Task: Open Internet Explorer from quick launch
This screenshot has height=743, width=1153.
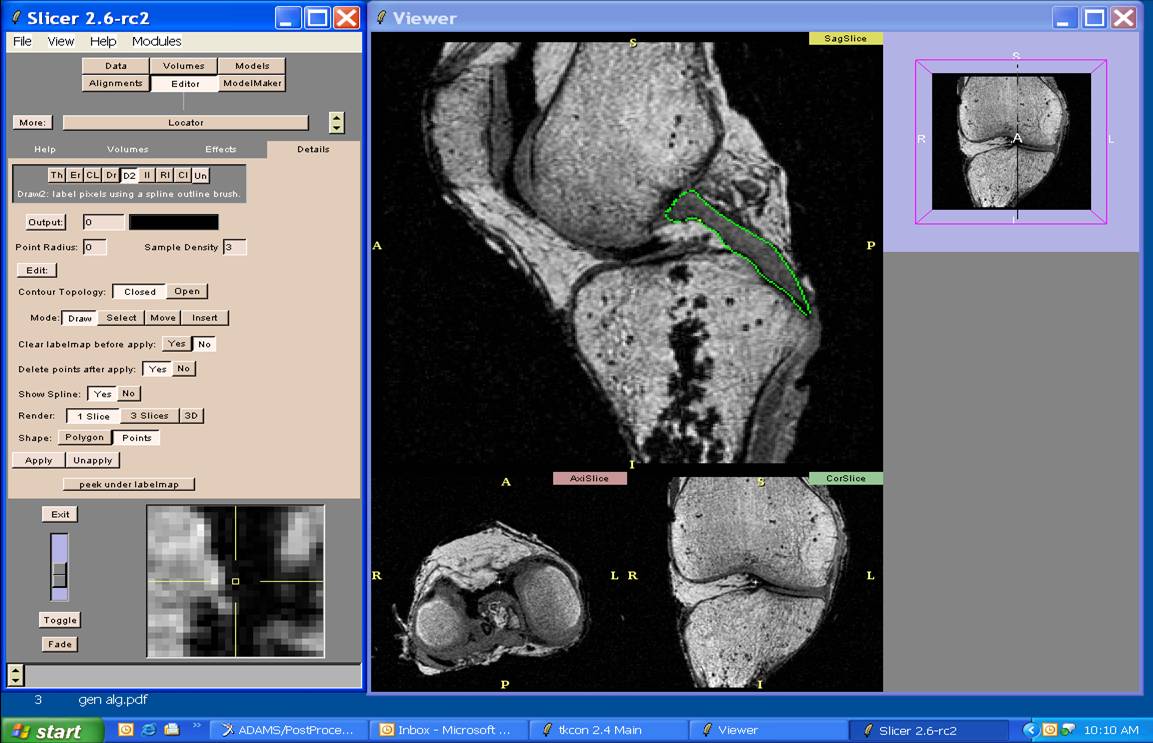Action: pyautogui.click(x=149, y=730)
